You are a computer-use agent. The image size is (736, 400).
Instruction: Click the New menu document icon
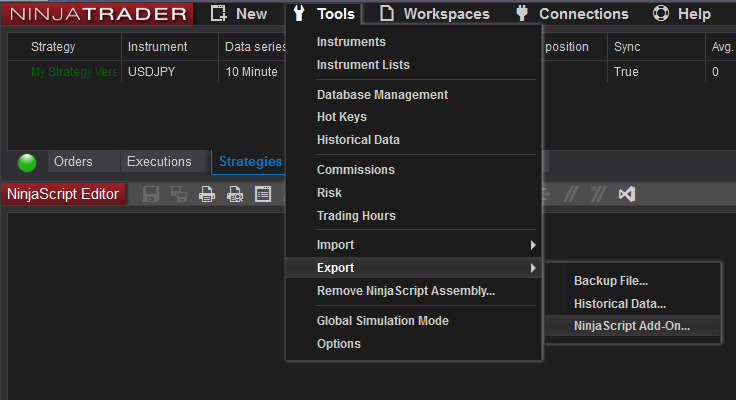coord(218,13)
